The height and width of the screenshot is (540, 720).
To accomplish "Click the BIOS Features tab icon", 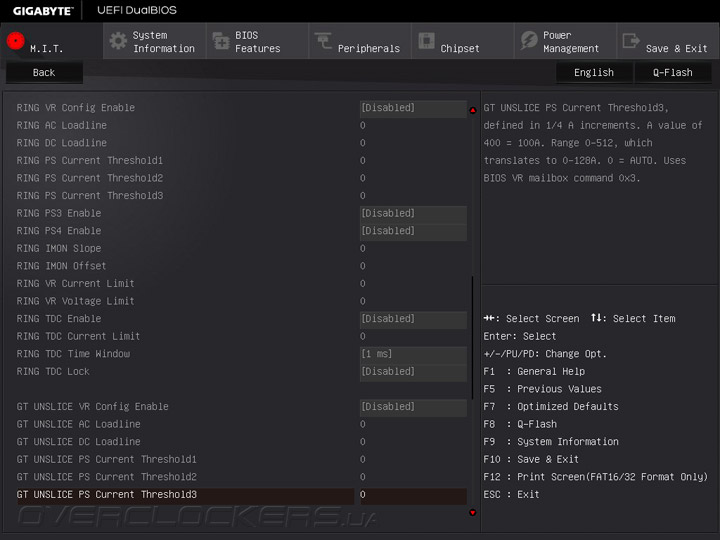I will (x=221, y=41).
